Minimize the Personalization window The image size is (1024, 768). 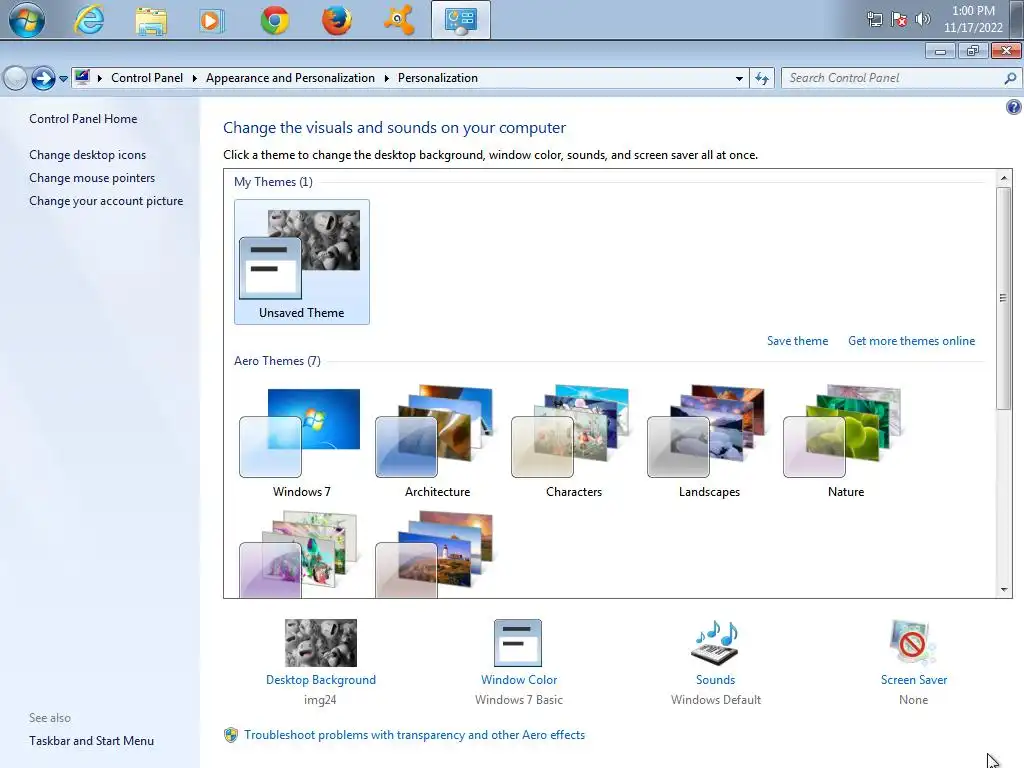[x=940, y=51]
